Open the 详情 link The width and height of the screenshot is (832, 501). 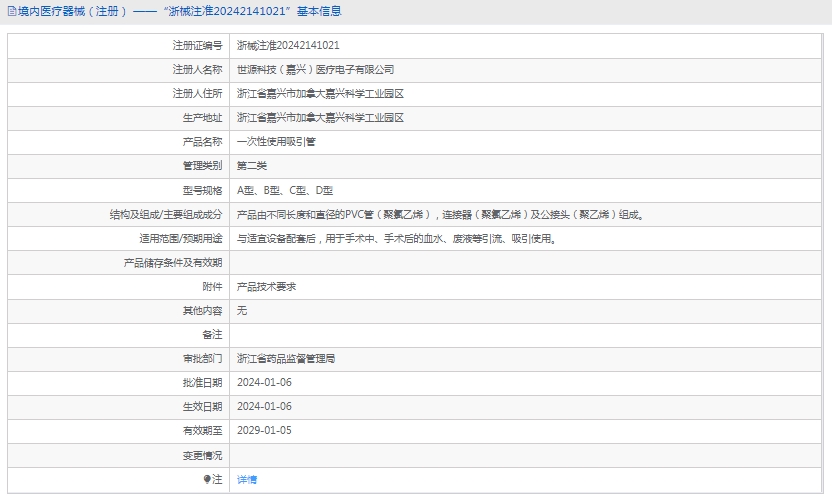(x=247, y=480)
